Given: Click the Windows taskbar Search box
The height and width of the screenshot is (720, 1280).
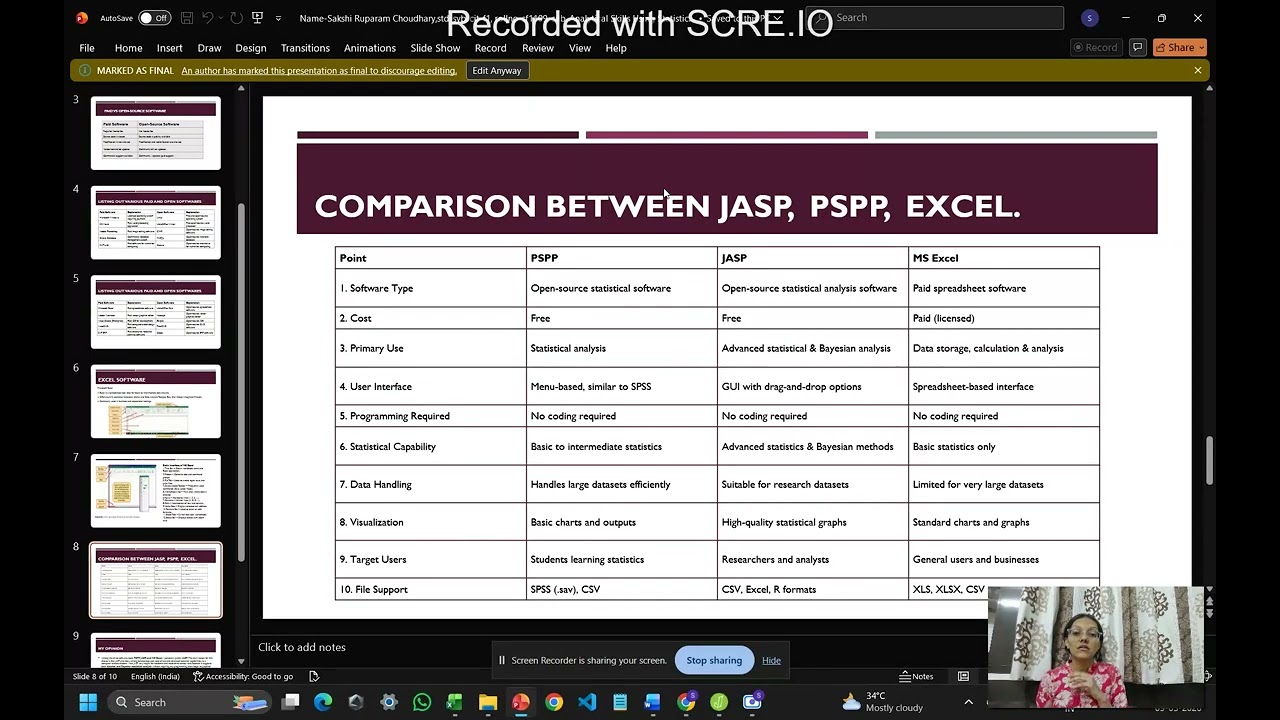Looking at the screenshot, I should pyautogui.click(x=190, y=702).
